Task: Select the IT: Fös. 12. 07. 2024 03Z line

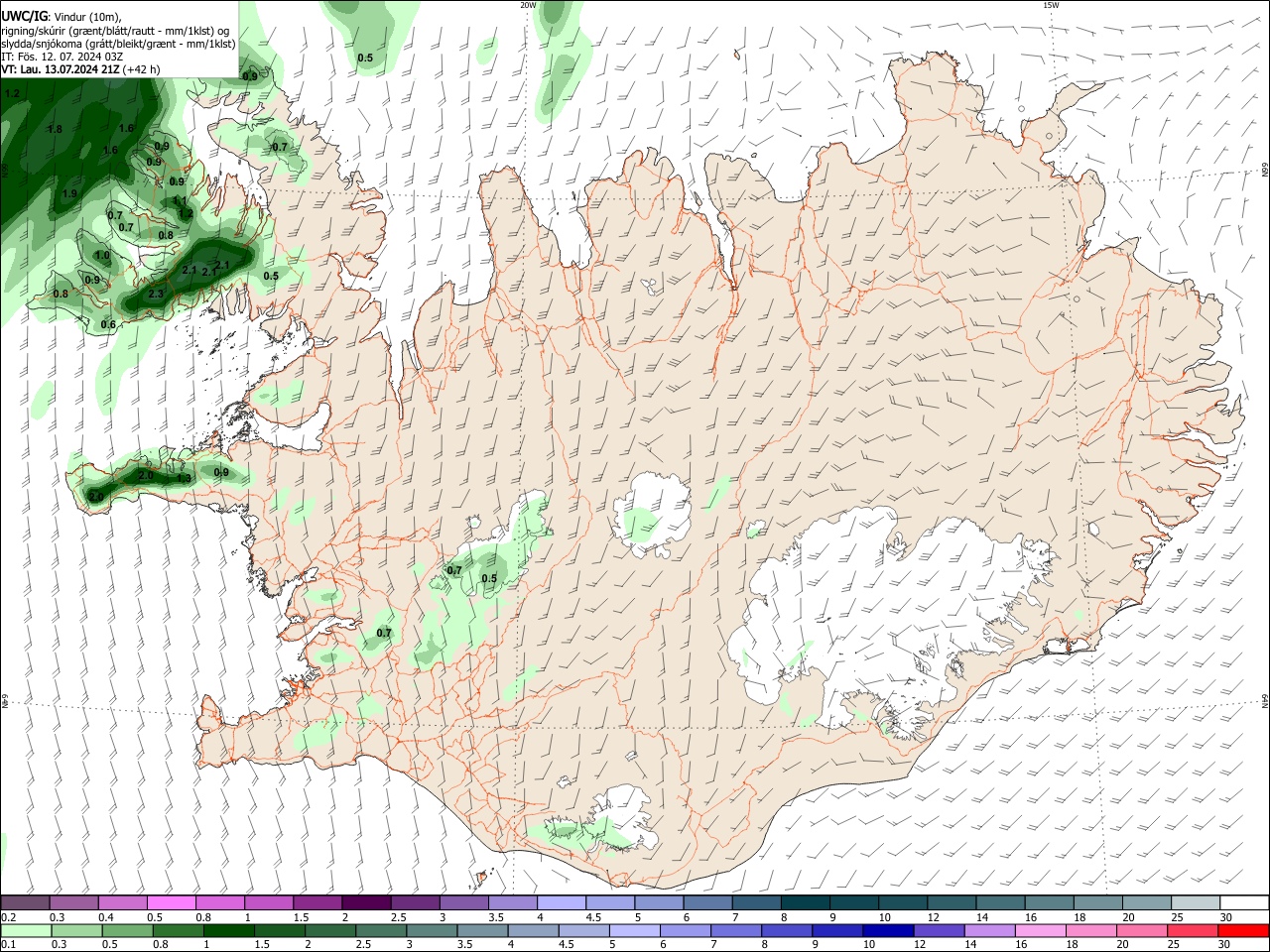Action: pyautogui.click(x=62, y=57)
